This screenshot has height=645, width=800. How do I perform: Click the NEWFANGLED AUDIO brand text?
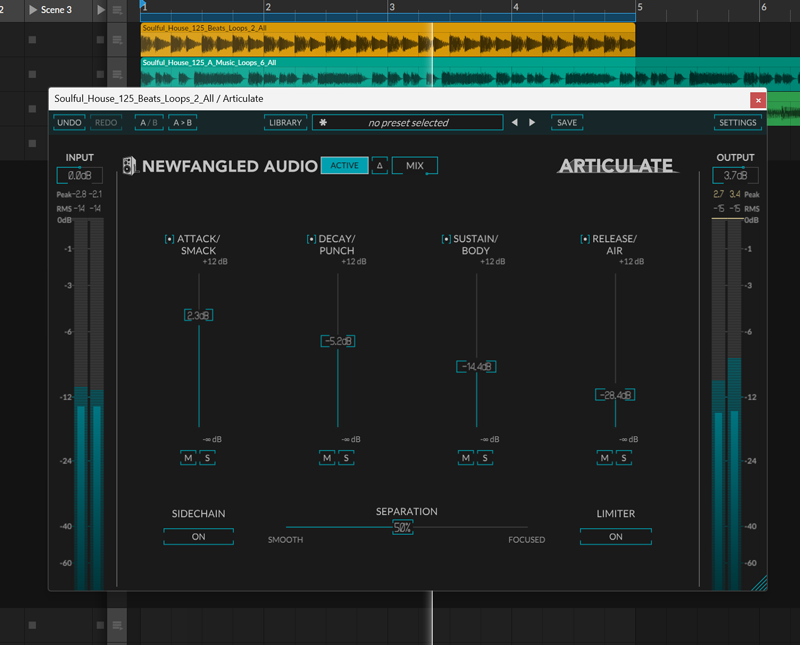(230, 166)
